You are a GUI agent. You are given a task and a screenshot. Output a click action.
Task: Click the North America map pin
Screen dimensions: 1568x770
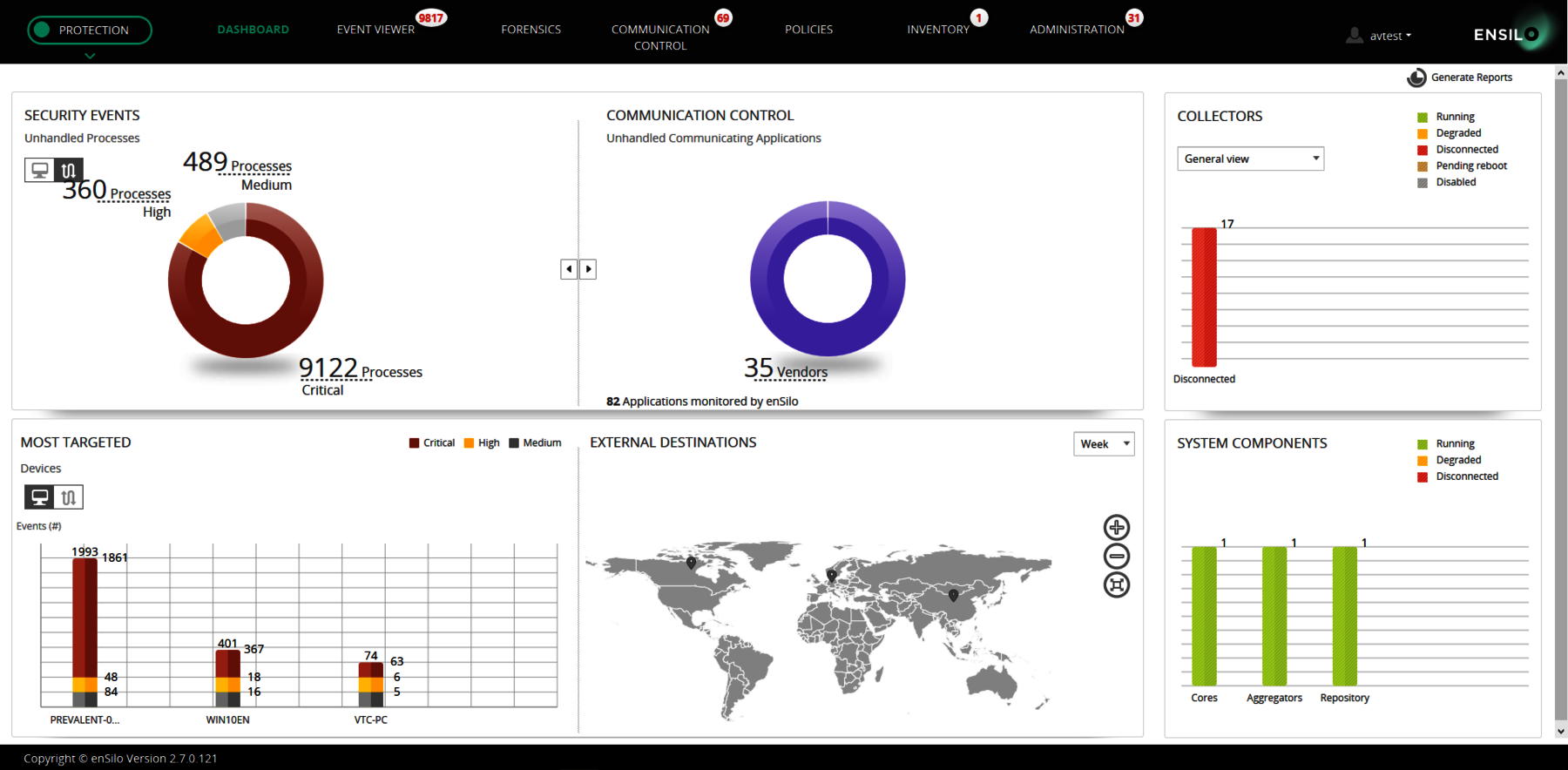pyautogui.click(x=691, y=563)
